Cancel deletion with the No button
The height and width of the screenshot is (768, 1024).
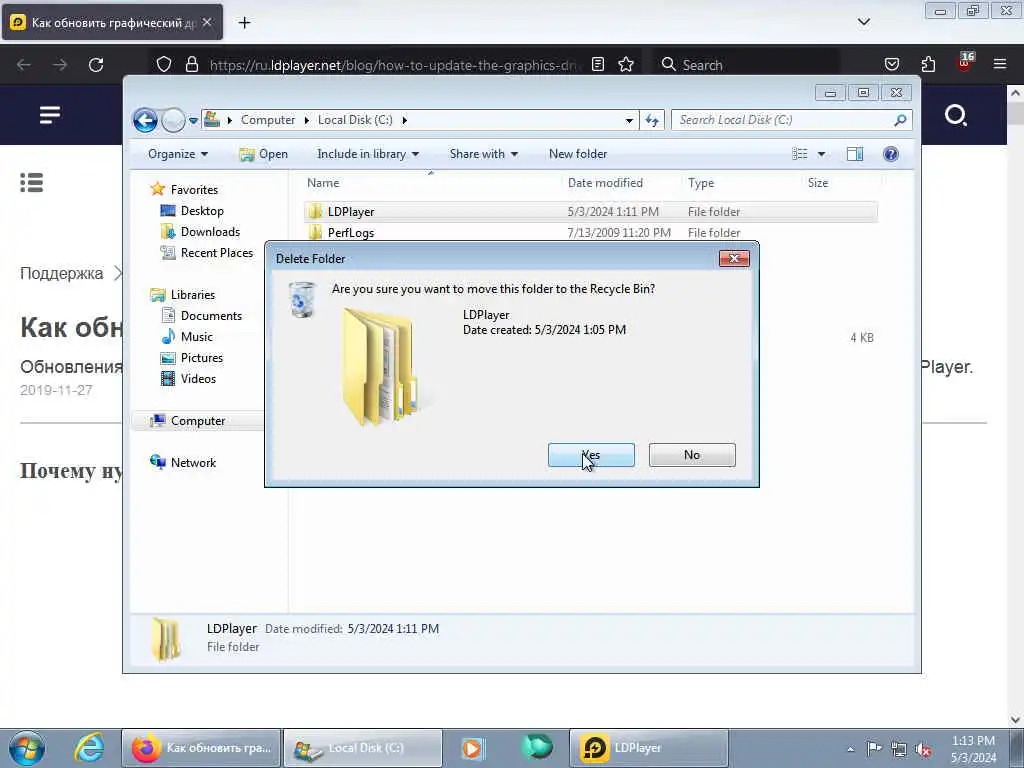point(692,455)
